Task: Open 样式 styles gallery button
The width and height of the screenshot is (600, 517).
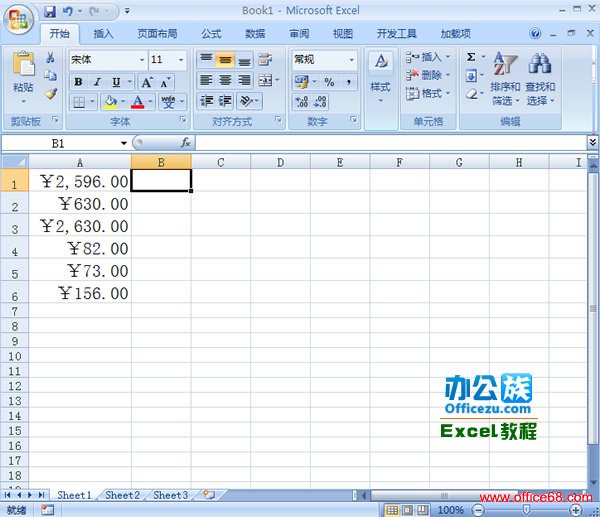Action: coord(381,78)
